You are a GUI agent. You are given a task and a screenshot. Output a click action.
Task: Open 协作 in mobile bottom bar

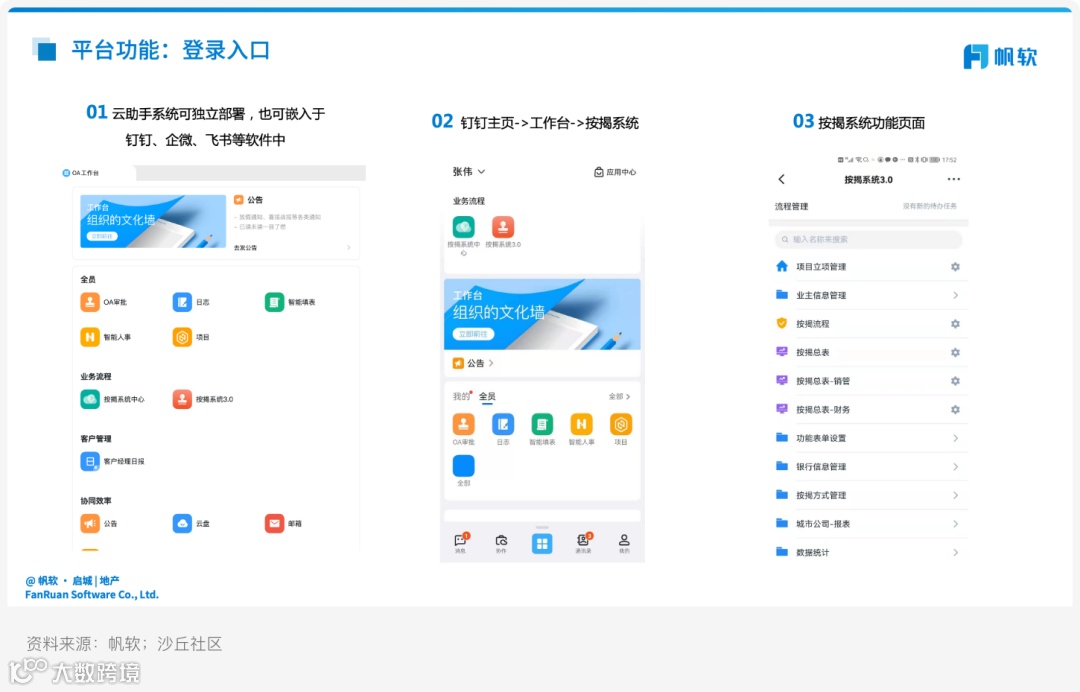click(x=501, y=544)
